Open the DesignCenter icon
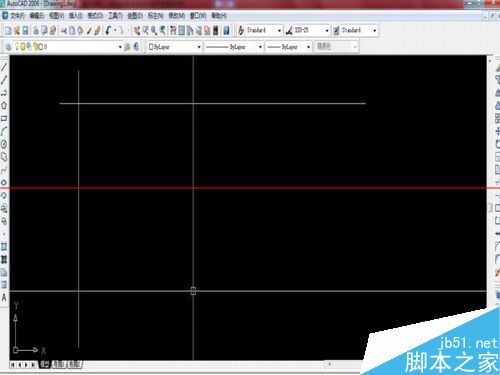The height and width of the screenshot is (375, 500). point(181,31)
